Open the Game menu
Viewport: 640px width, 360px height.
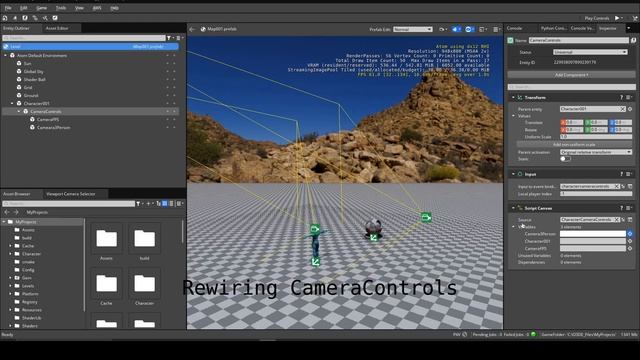[x=42, y=8]
